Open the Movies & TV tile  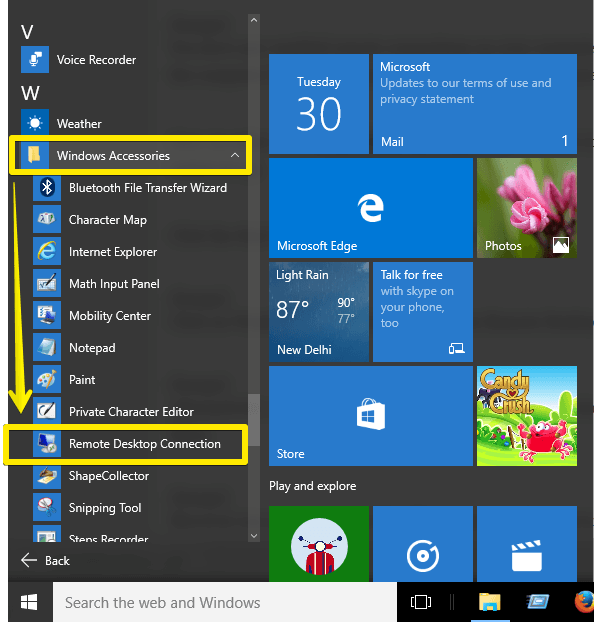(x=527, y=544)
